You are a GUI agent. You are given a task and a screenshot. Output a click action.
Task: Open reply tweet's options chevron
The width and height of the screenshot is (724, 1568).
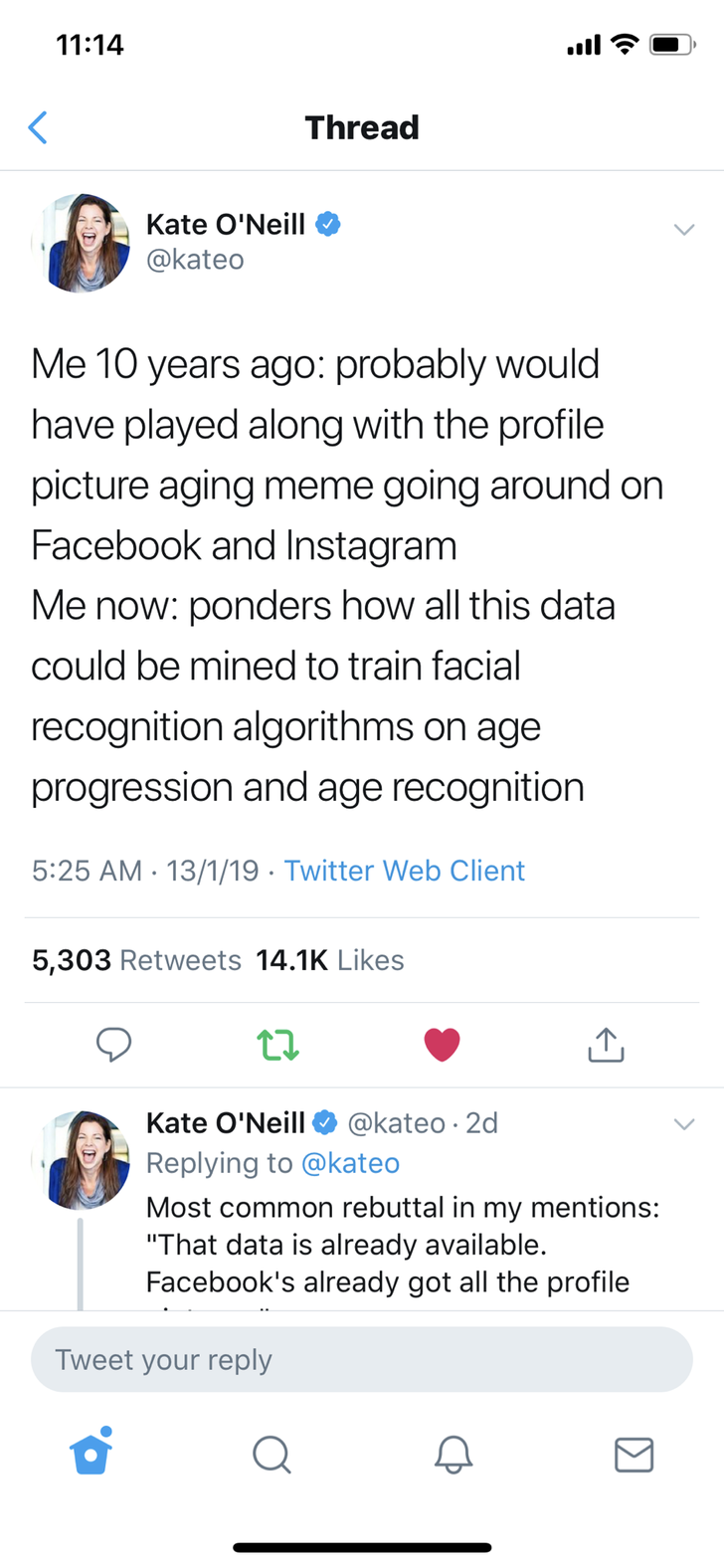pos(683,1124)
